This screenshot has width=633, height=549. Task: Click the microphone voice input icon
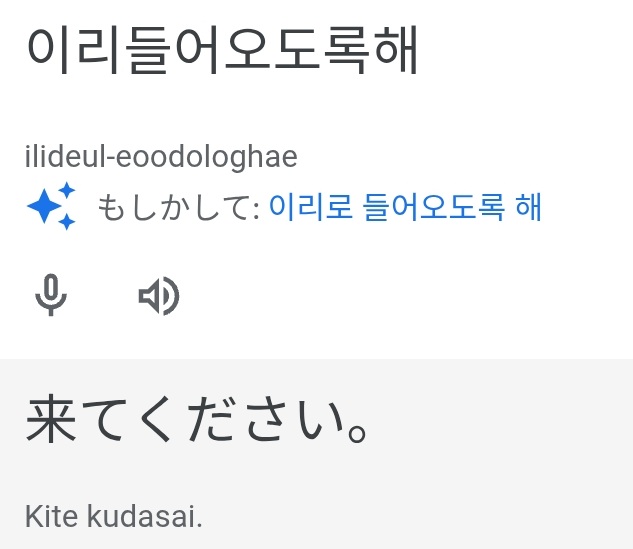point(51,295)
